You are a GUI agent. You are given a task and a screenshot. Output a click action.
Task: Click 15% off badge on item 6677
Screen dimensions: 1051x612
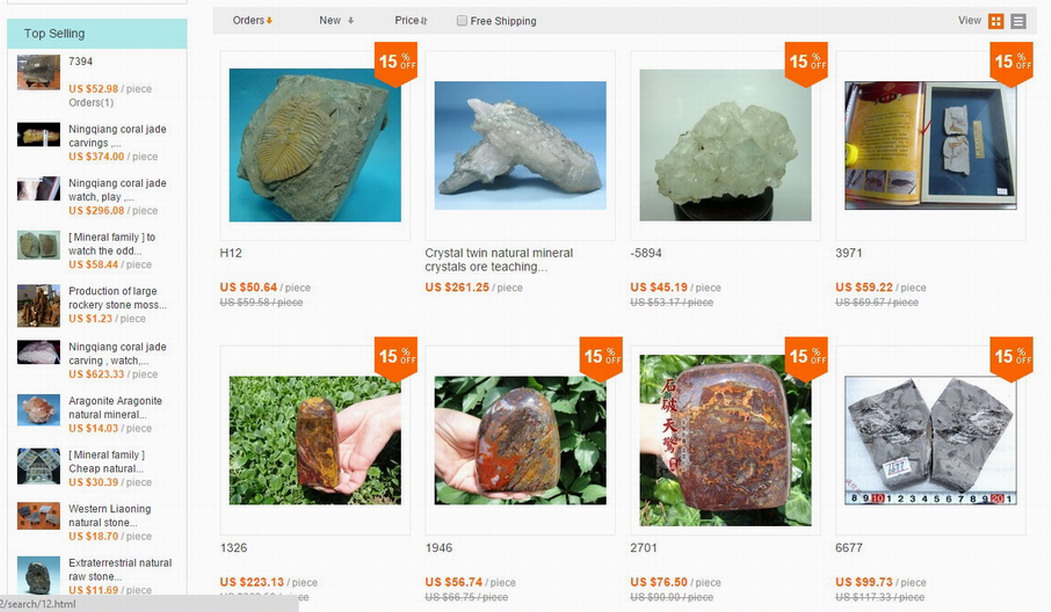pyautogui.click(x=1011, y=359)
